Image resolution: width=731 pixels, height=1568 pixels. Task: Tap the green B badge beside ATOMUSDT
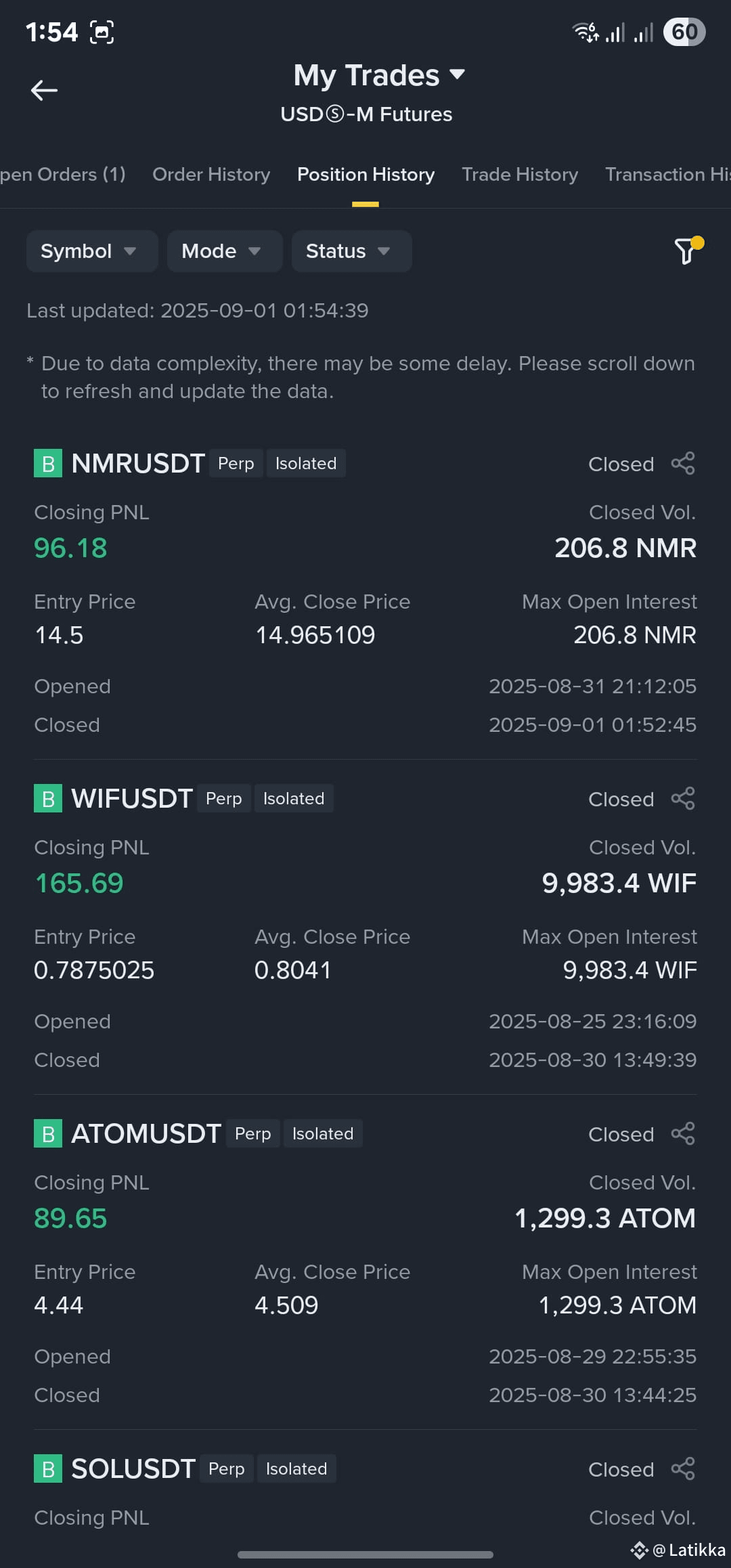click(48, 1134)
